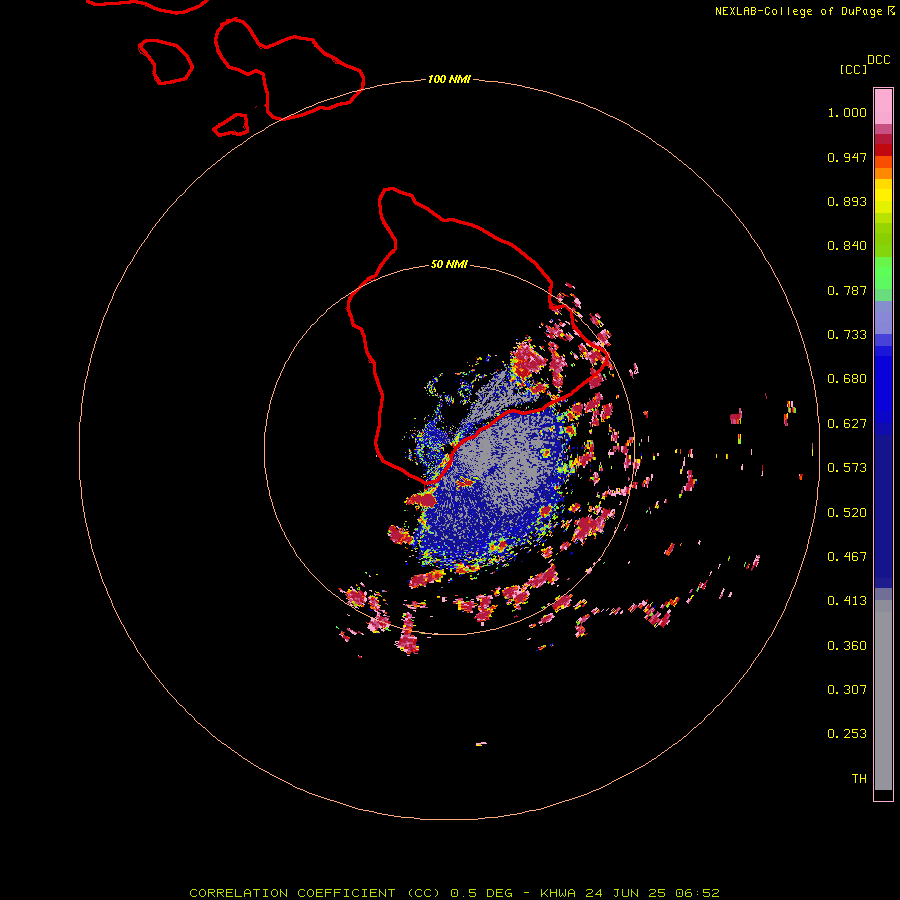The image size is (900, 900).
Task: Click the 0.307 color scale value
Action: (847, 690)
